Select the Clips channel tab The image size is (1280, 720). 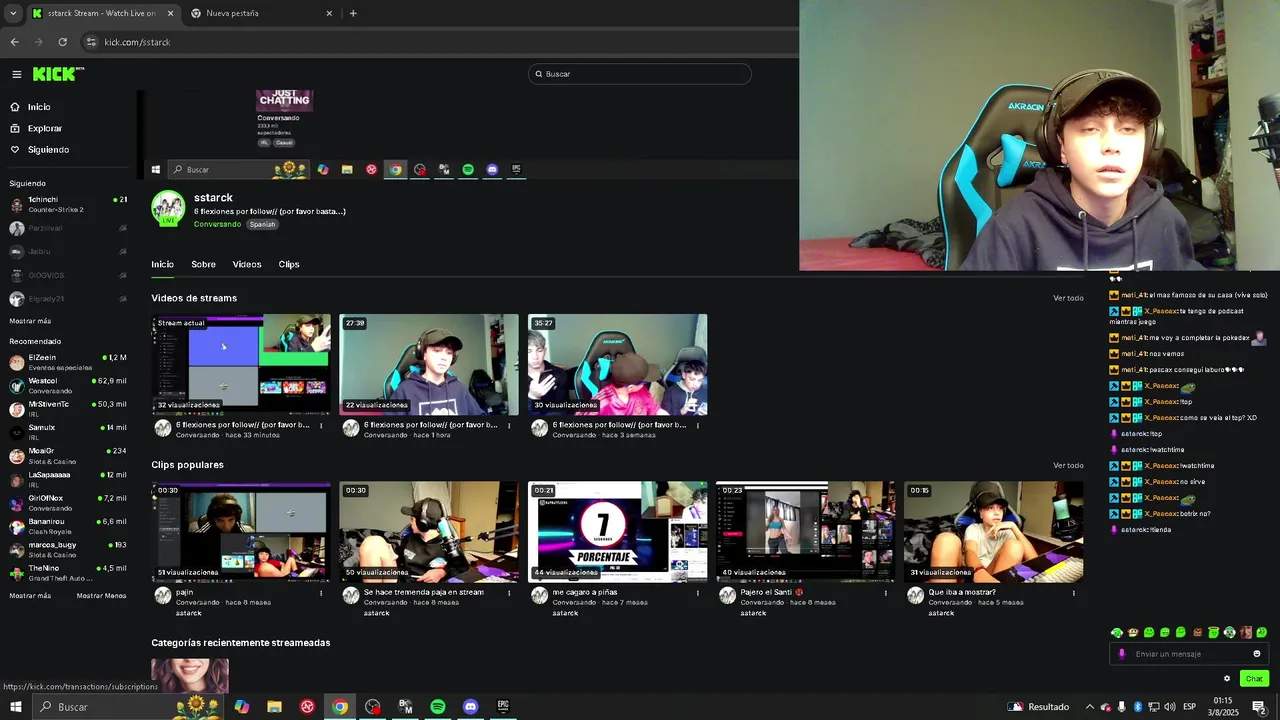[x=289, y=264]
